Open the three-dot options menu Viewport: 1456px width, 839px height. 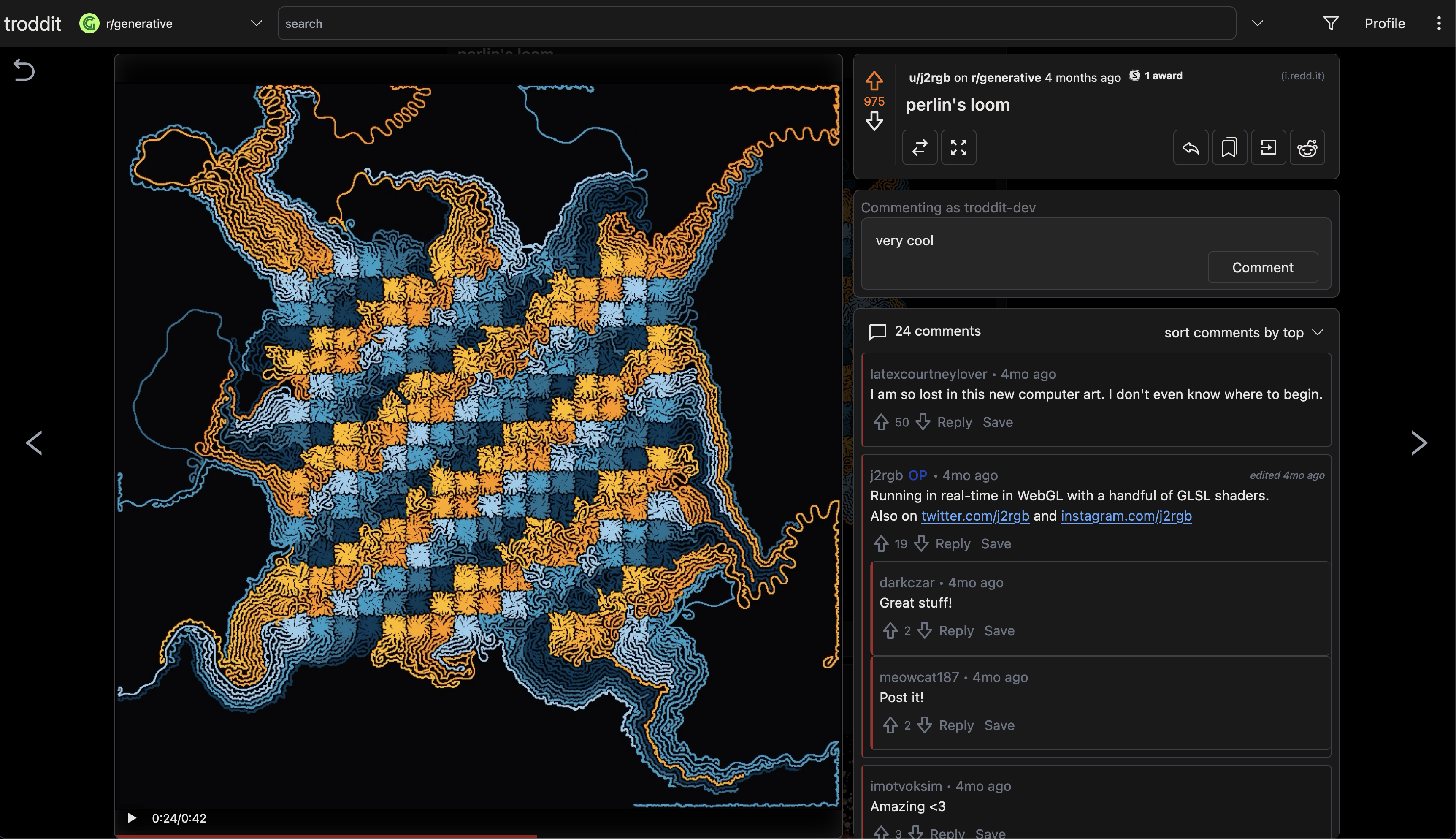tap(1438, 23)
